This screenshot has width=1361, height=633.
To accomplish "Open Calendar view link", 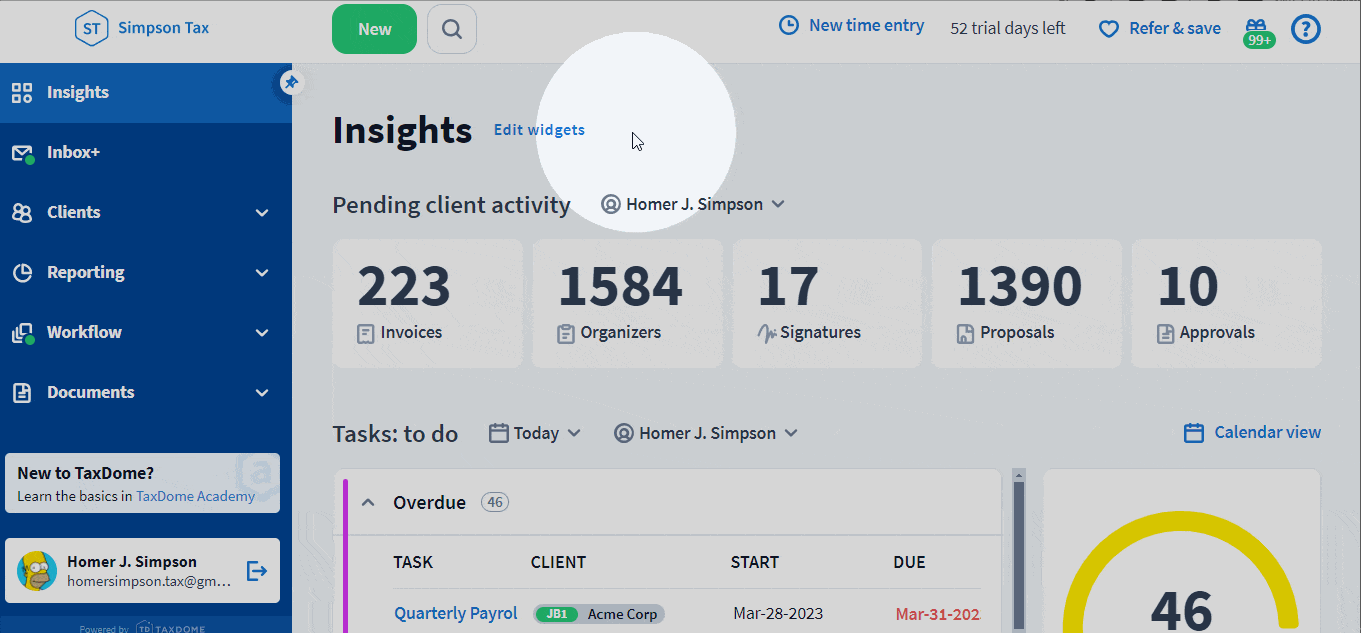I will [x=1267, y=433].
